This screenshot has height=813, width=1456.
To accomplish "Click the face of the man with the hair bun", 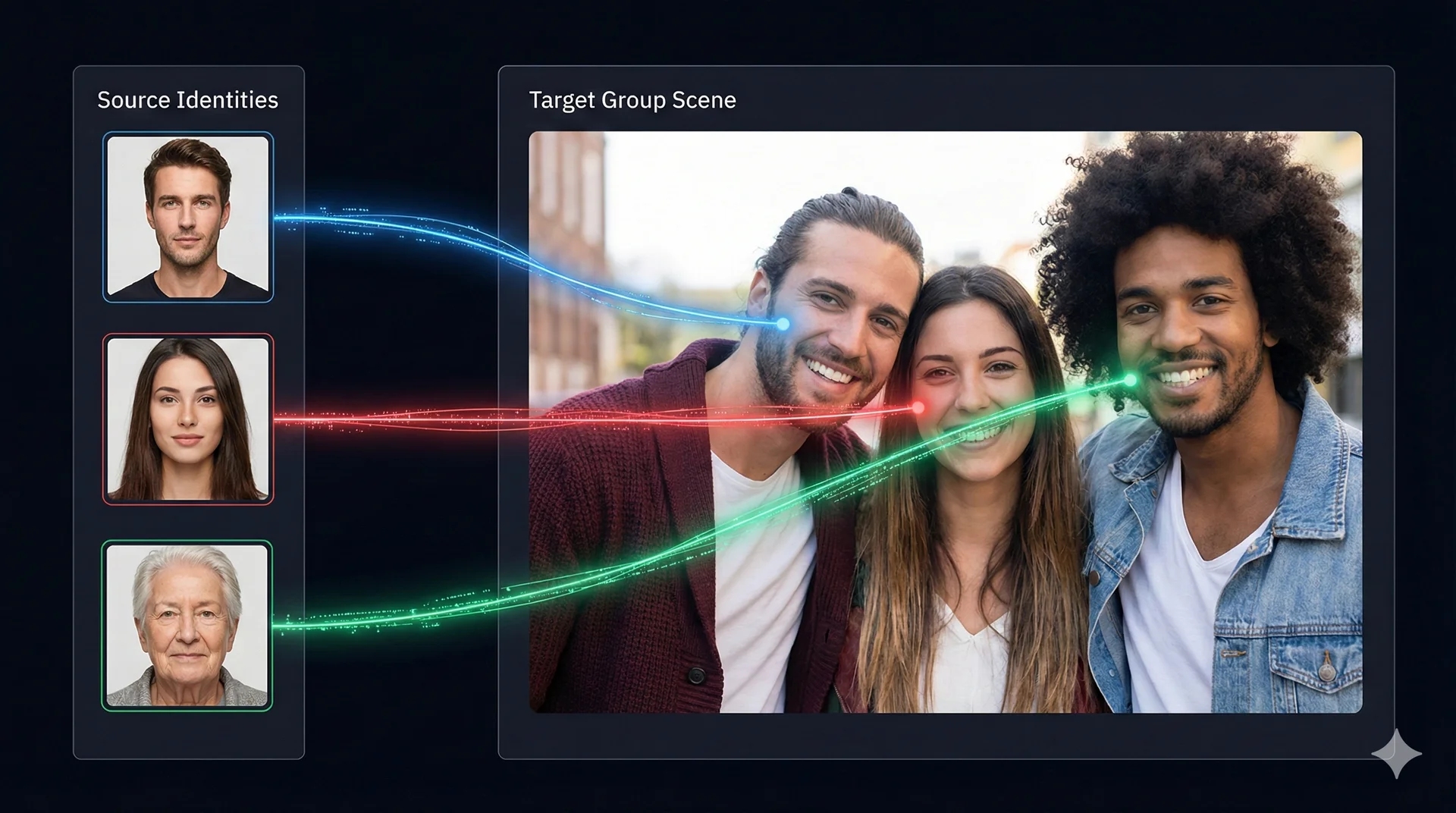I will 834,319.
